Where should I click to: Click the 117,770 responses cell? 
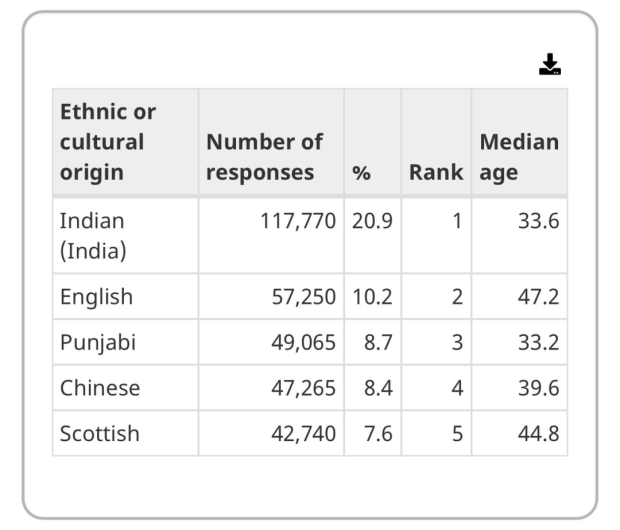click(298, 221)
